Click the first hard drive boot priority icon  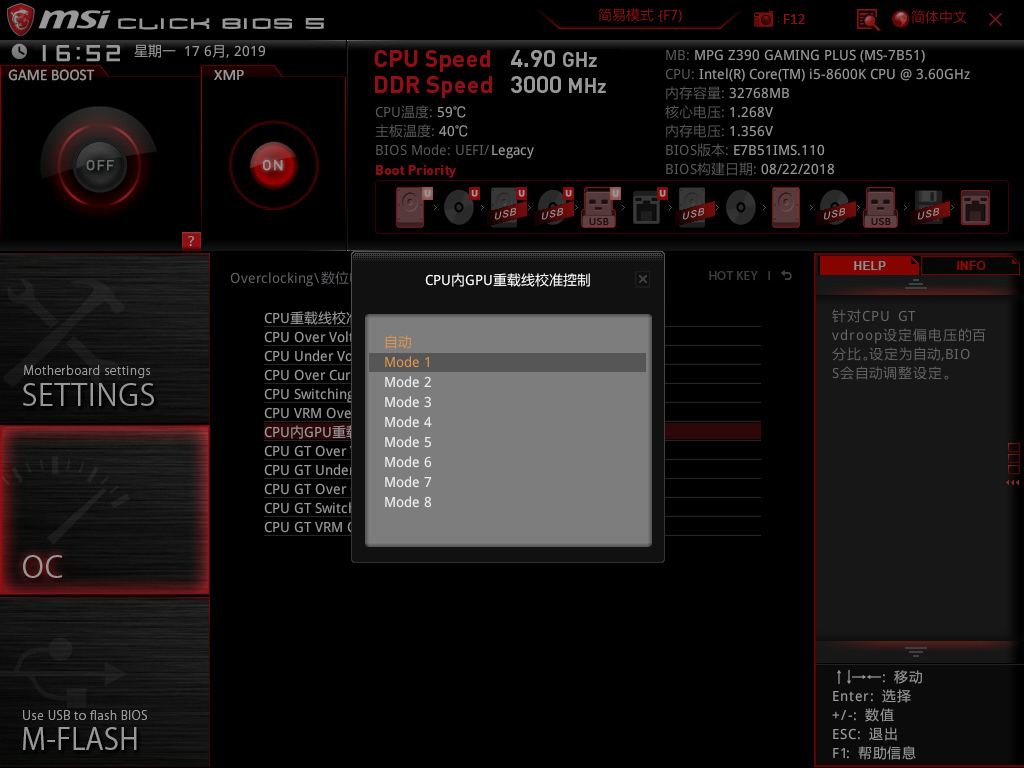409,205
